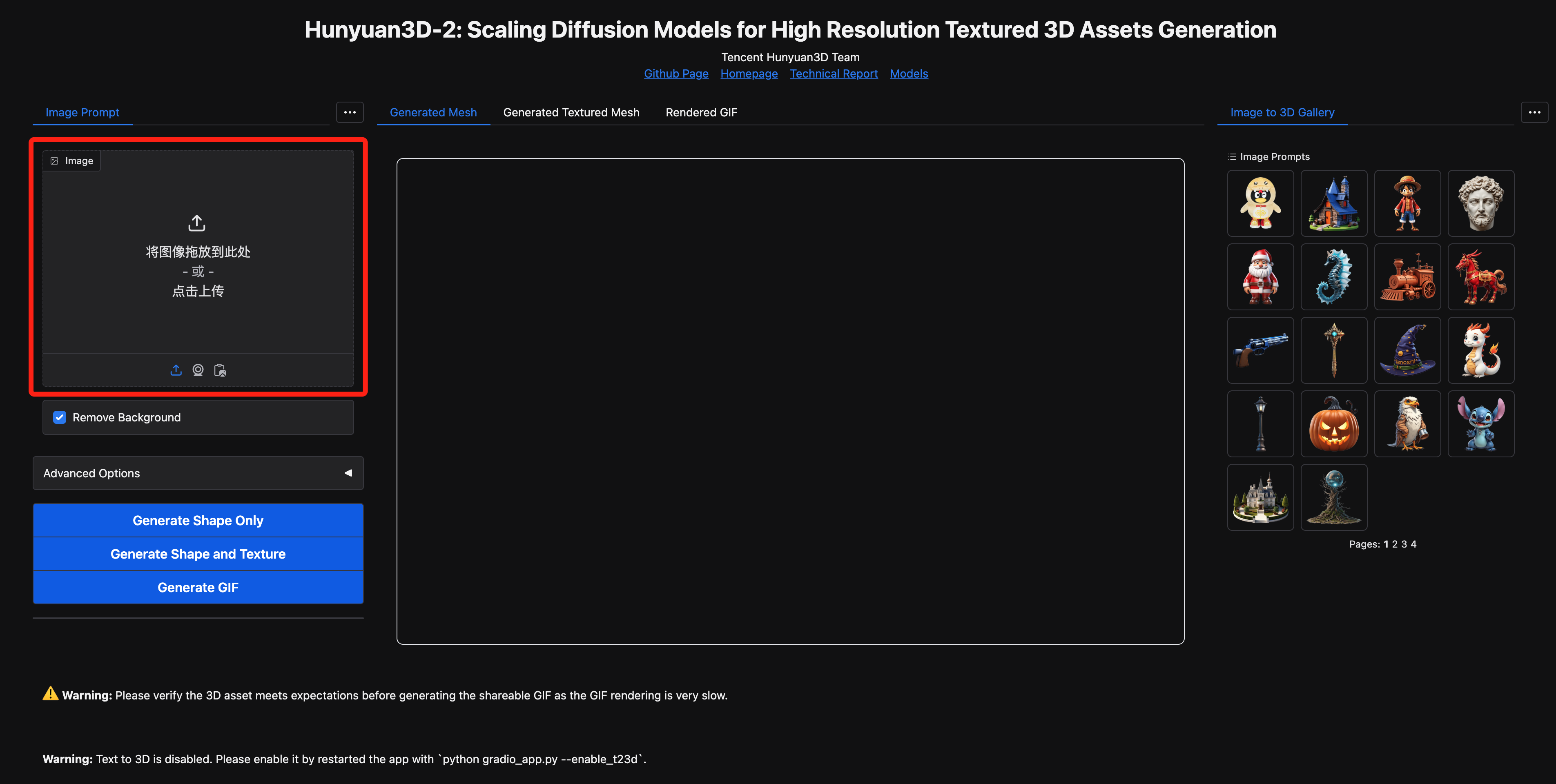The height and width of the screenshot is (784, 1556).
Task: Click the Generate GIF button
Action: (198, 587)
